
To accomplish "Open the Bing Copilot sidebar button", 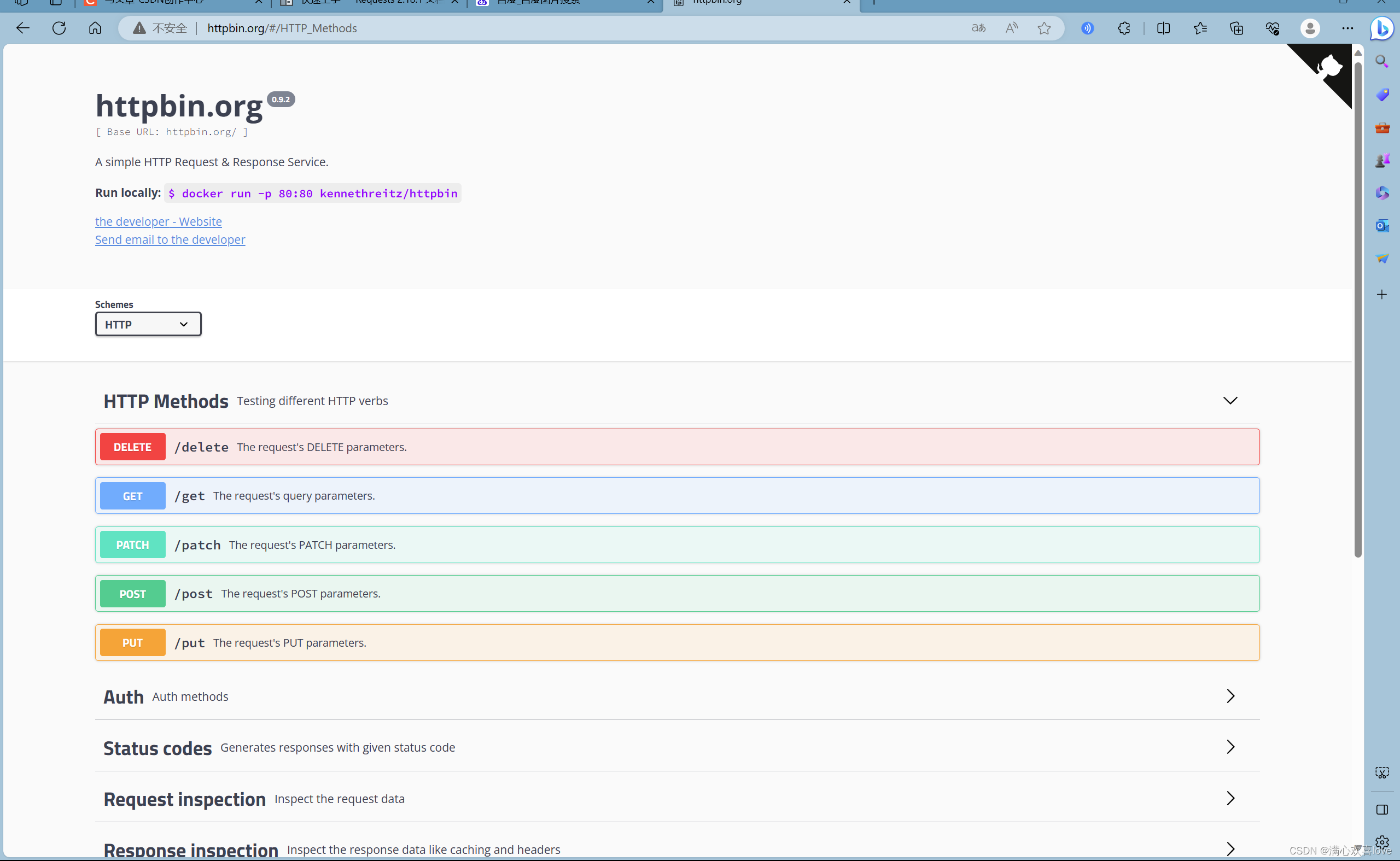I will [1382, 28].
